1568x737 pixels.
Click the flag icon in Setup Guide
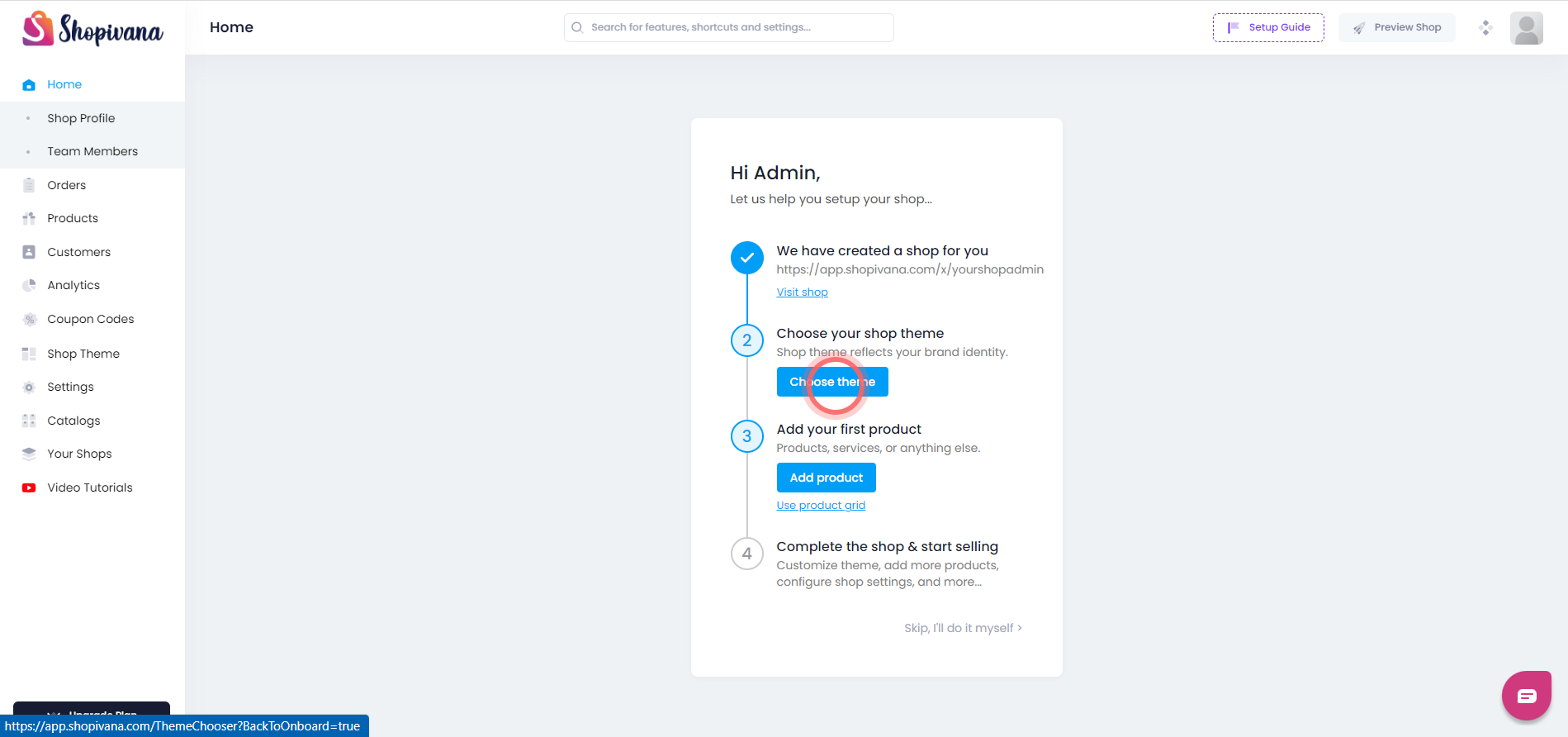click(1234, 27)
